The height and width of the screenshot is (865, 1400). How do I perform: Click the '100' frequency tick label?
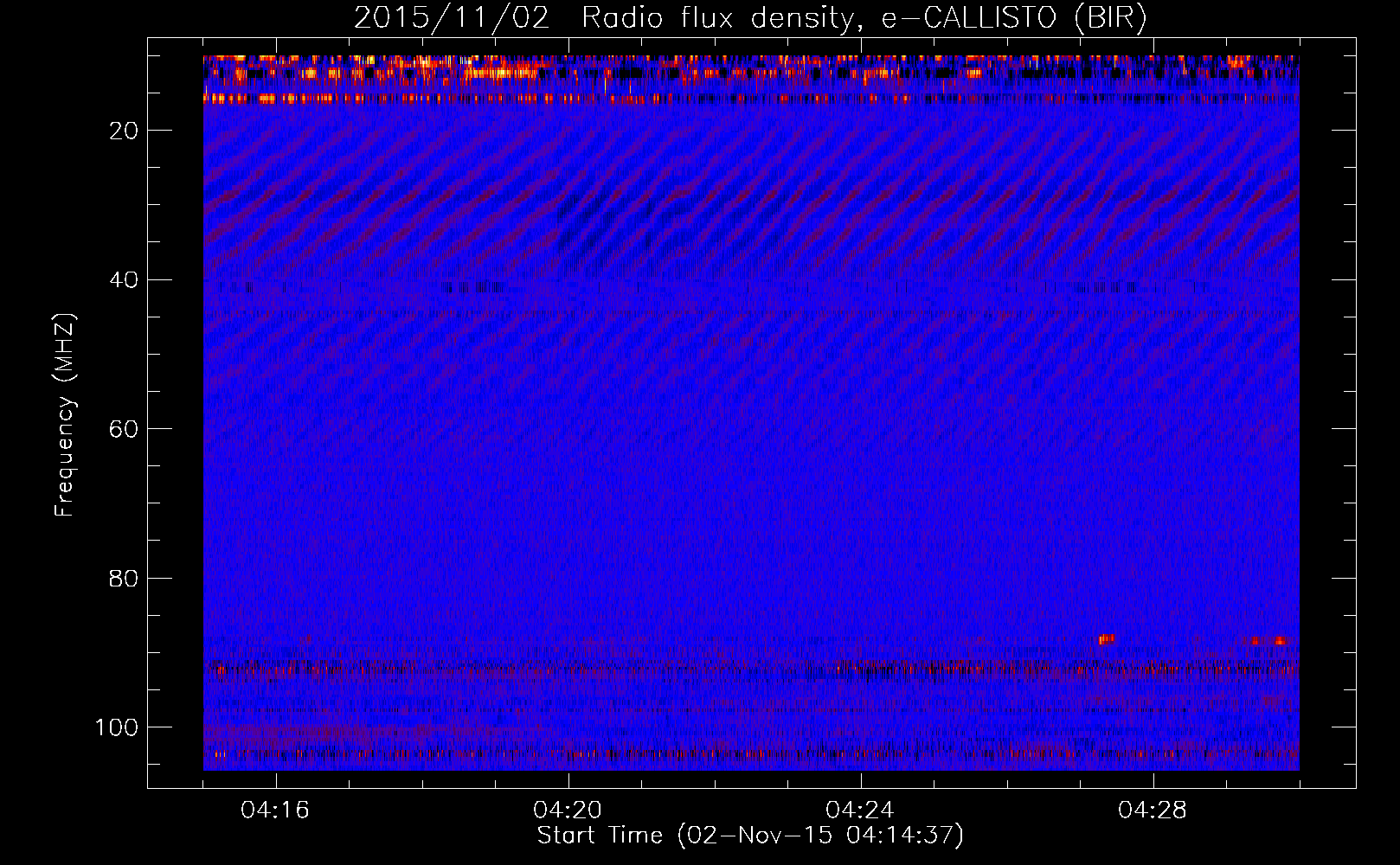pos(117,727)
